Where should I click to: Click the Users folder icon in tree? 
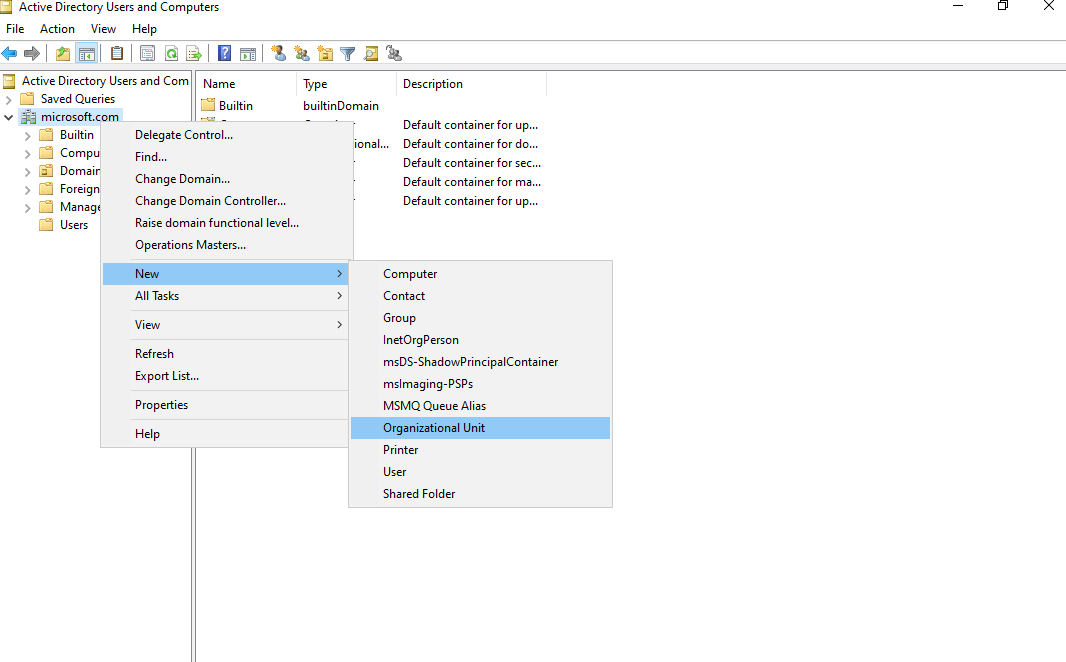pyautogui.click(x=46, y=225)
